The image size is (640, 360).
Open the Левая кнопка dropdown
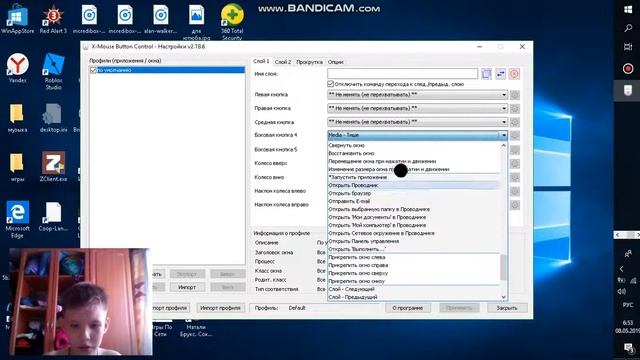(417, 95)
